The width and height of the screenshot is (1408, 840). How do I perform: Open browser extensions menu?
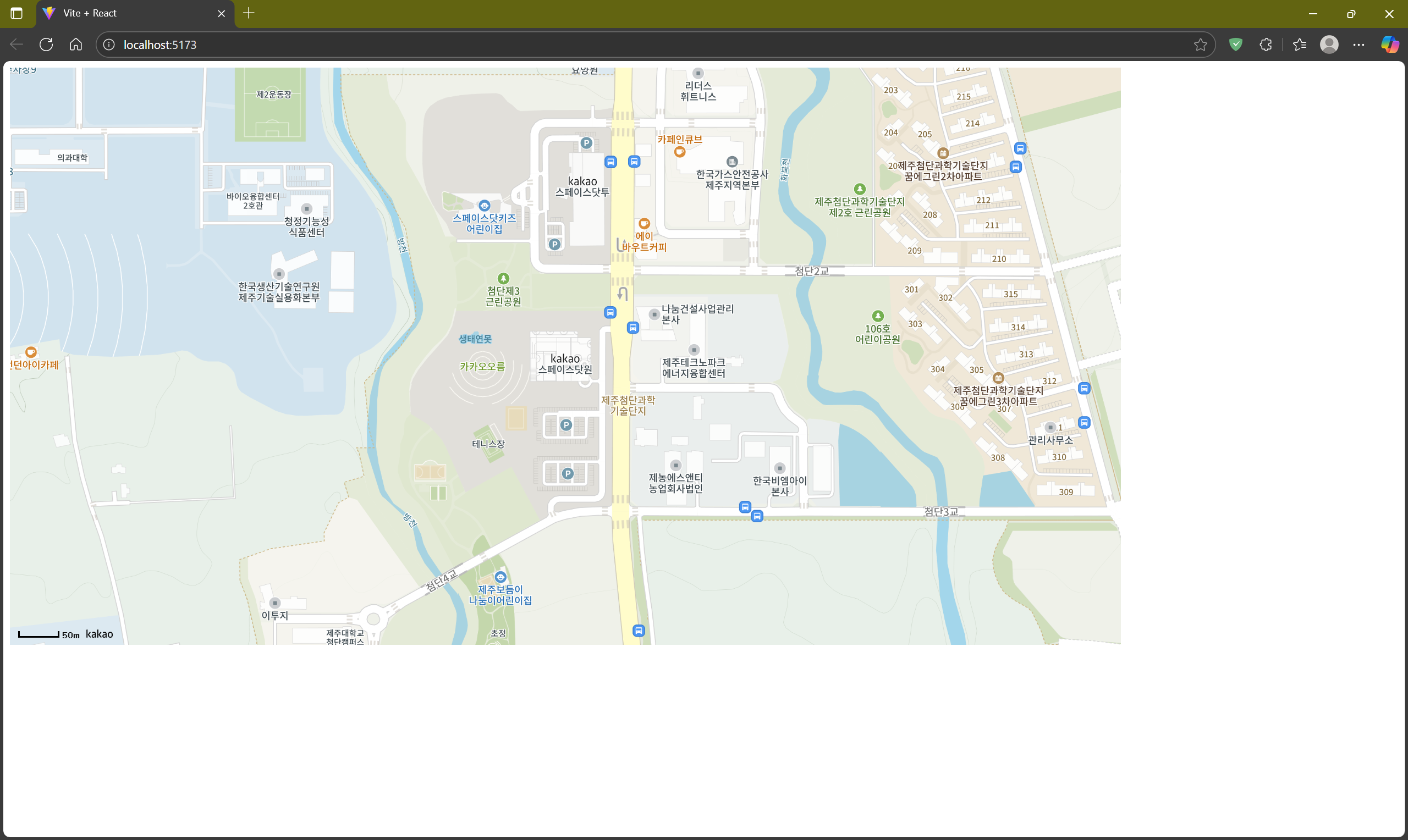point(1266,45)
